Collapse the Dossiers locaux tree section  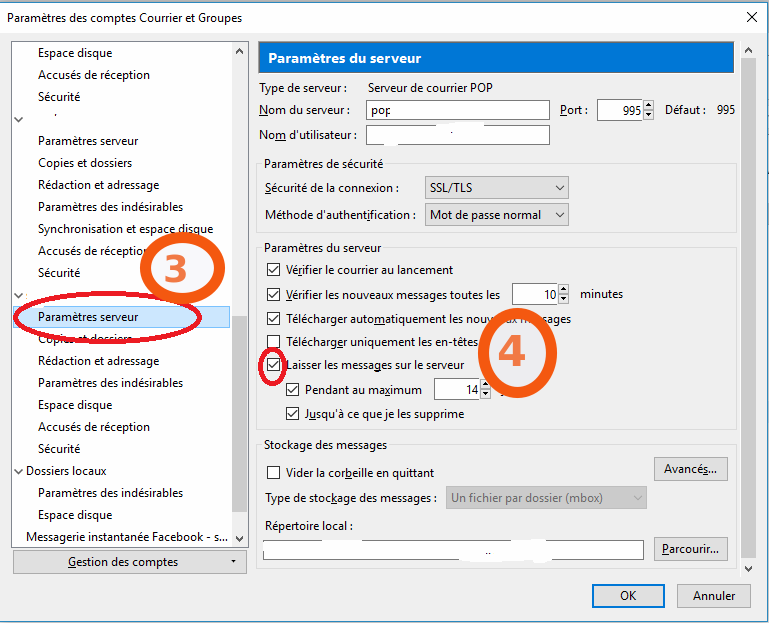[x=18, y=471]
